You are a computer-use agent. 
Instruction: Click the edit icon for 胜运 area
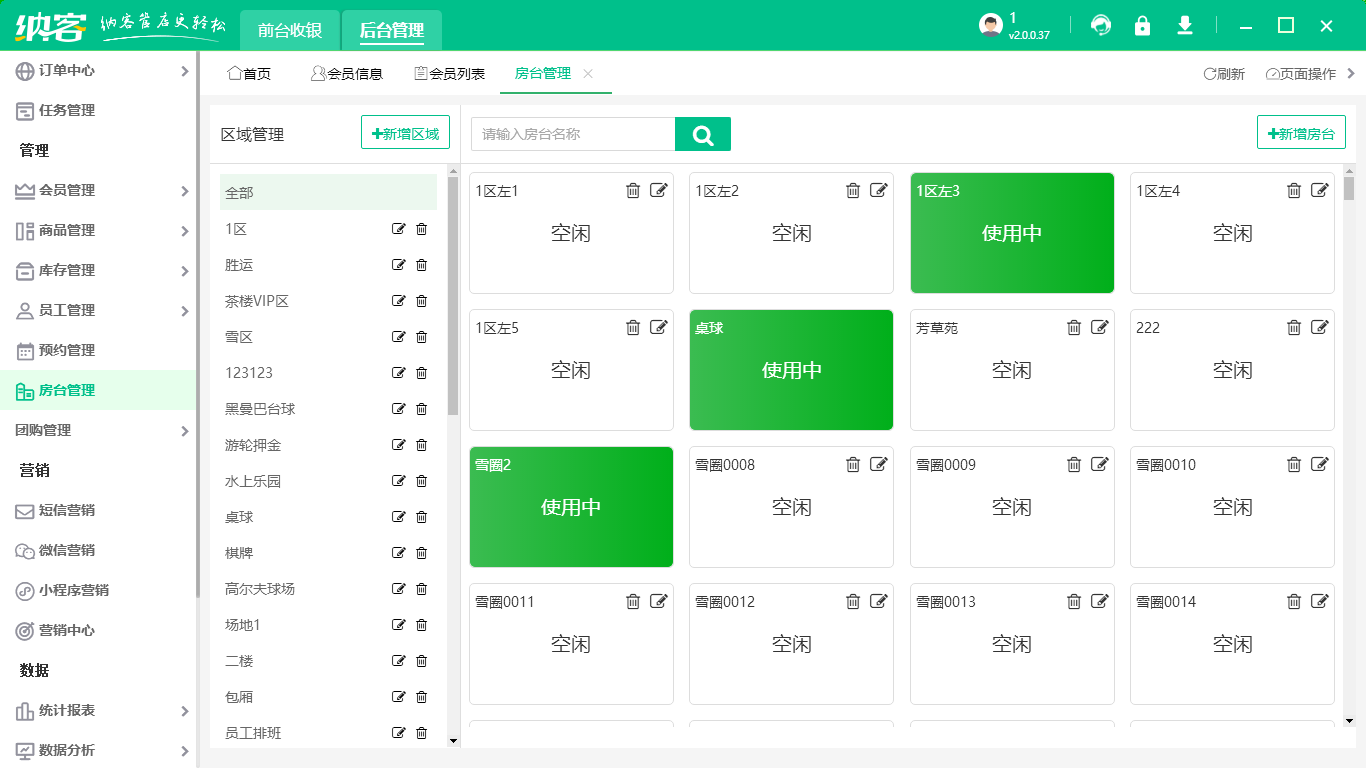pos(399,265)
